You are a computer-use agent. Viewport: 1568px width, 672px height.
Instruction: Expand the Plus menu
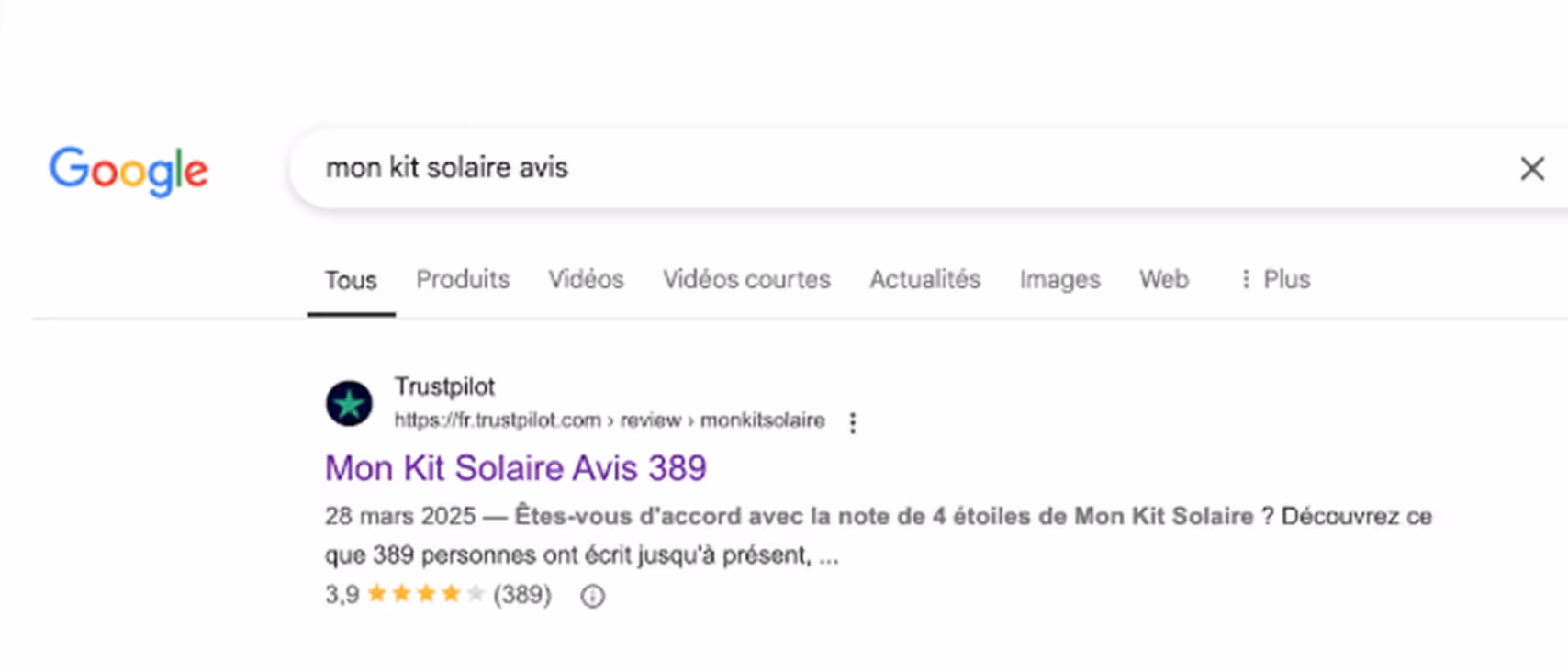coord(1274,279)
